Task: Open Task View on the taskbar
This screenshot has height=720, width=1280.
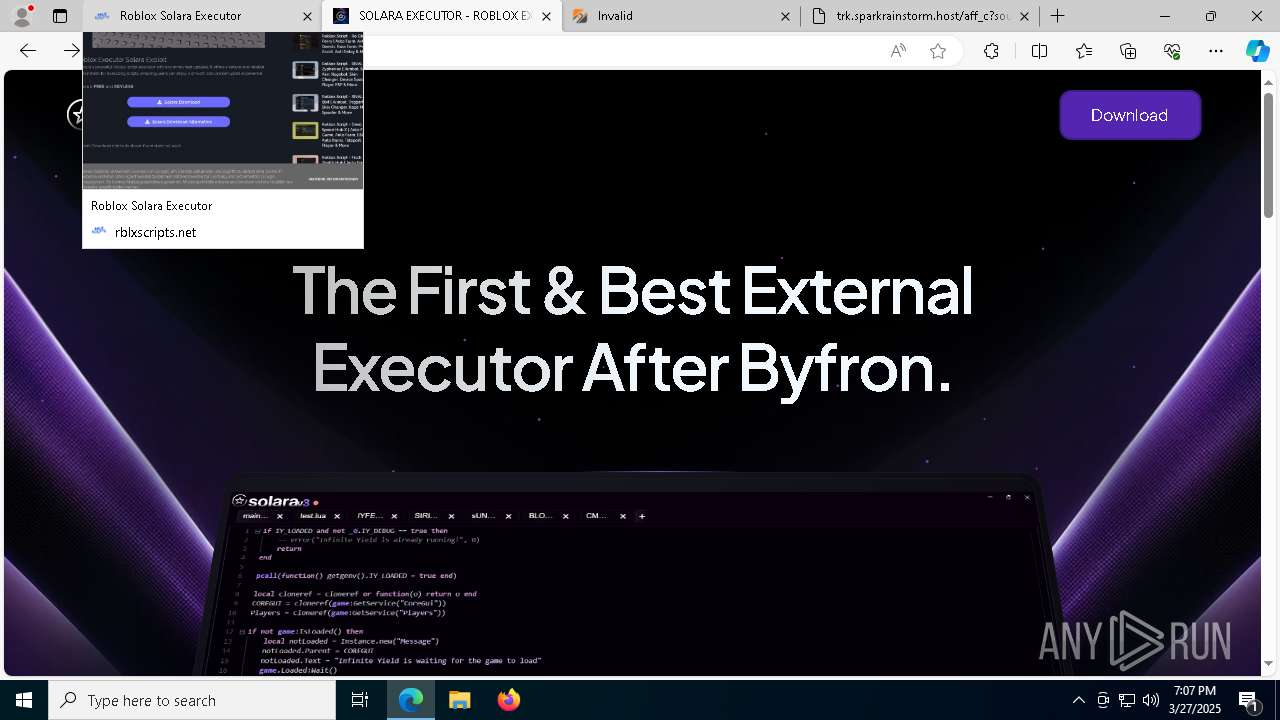Action: click(x=361, y=700)
